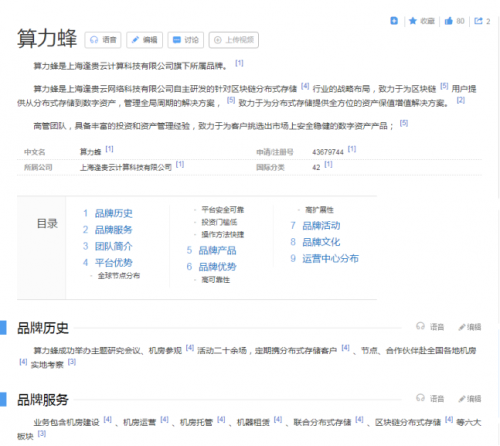Click the 上海逢贵云计算科技有限公司 company value
Viewport: 500px width, 446px height.
(x=126, y=167)
